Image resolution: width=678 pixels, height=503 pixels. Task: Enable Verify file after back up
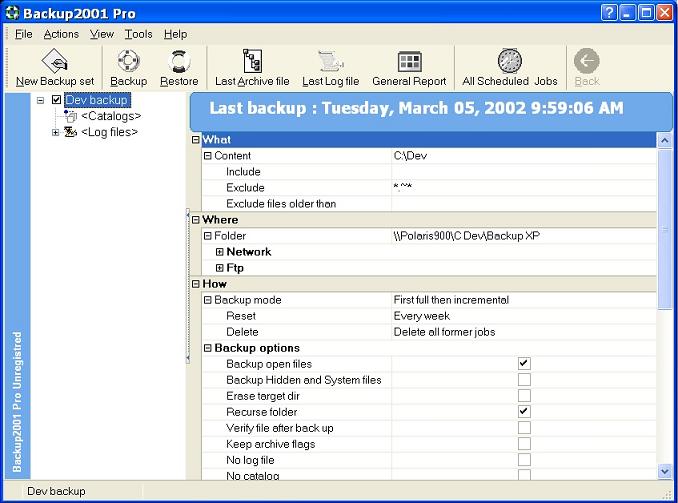pos(524,428)
